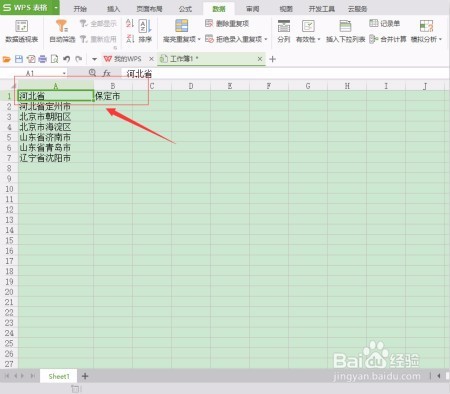Expand the quick access toolbar dropdown
This screenshot has width=450, height=394.
[94, 59]
